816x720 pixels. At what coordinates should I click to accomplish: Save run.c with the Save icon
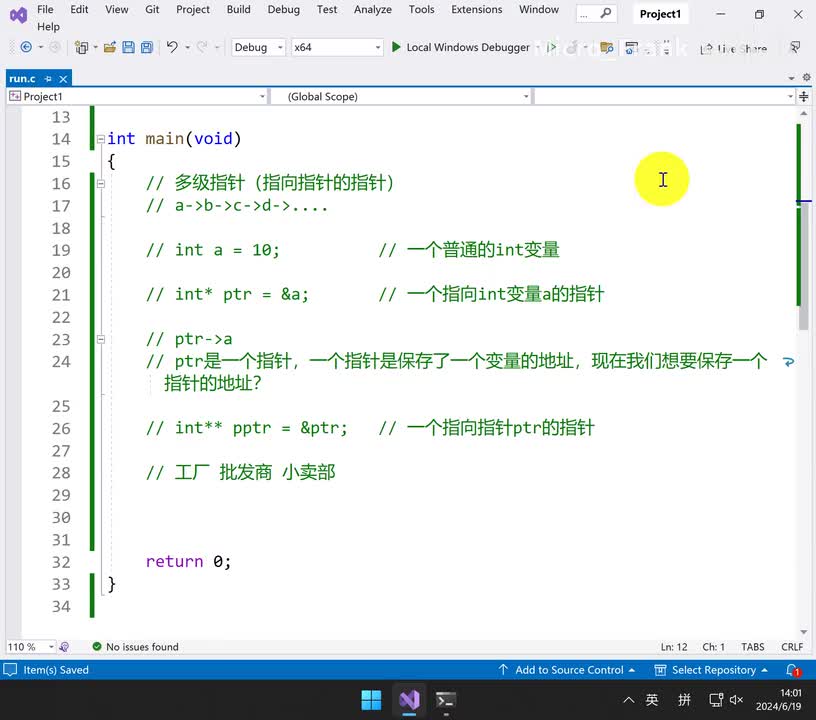[128, 47]
